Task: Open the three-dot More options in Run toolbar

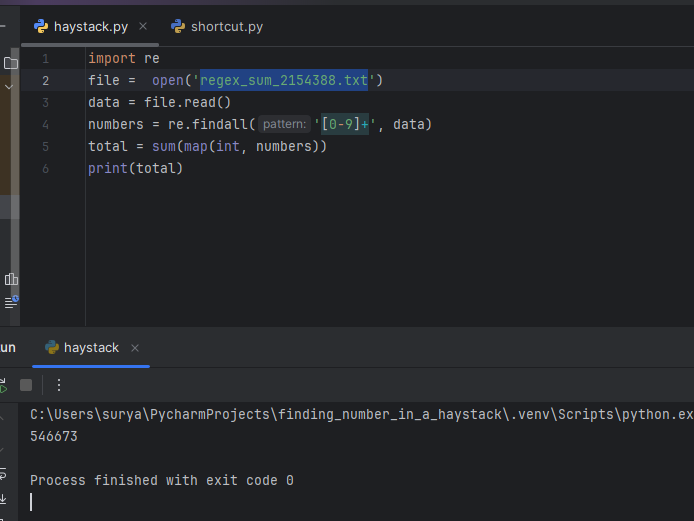Action: [x=59, y=385]
